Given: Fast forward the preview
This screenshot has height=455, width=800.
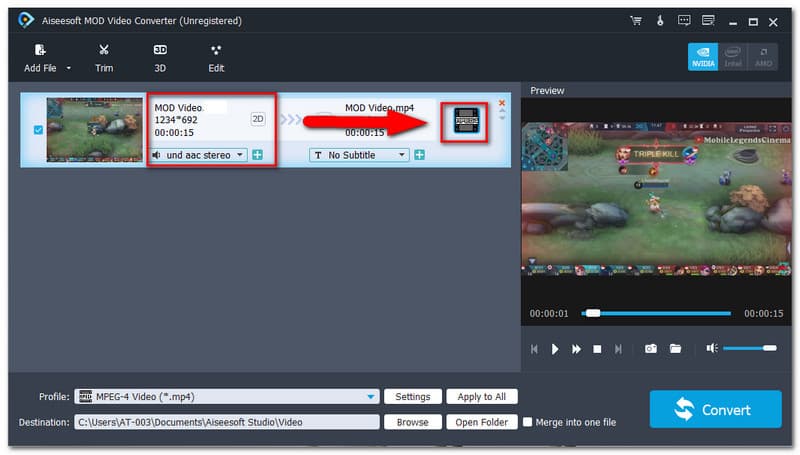Looking at the screenshot, I should coord(576,349).
